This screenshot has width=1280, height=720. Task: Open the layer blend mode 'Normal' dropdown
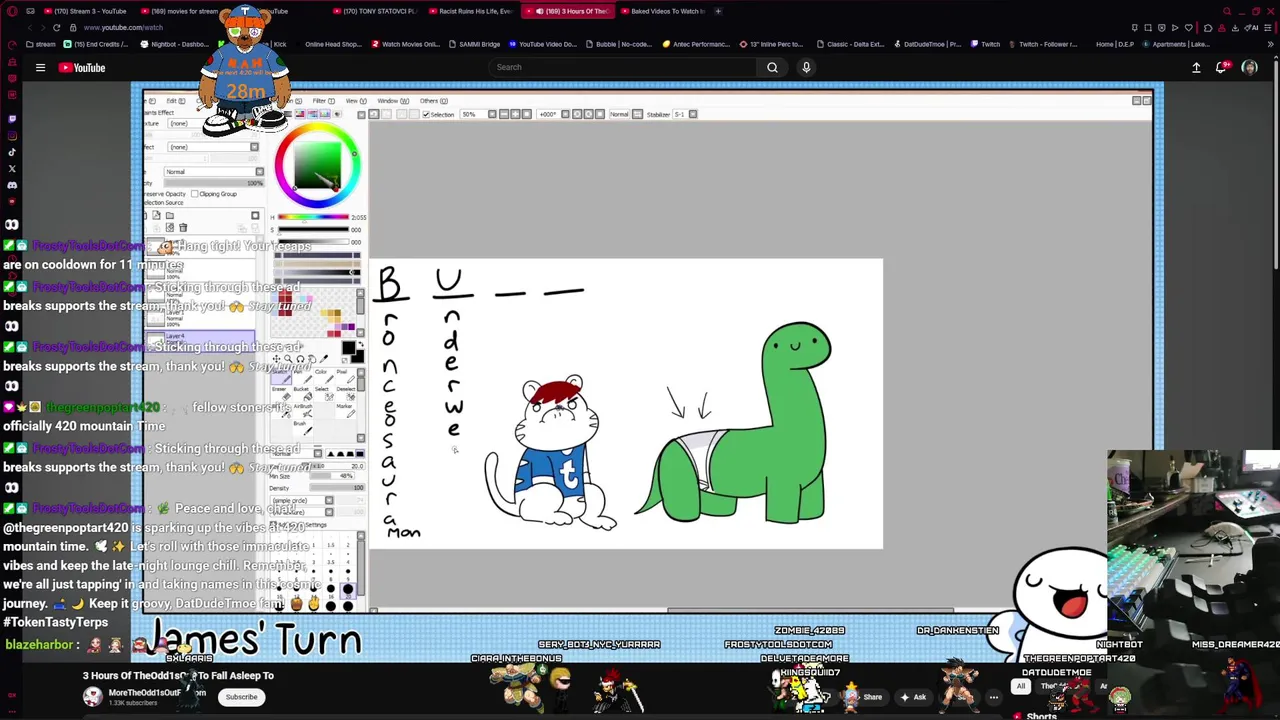point(213,172)
